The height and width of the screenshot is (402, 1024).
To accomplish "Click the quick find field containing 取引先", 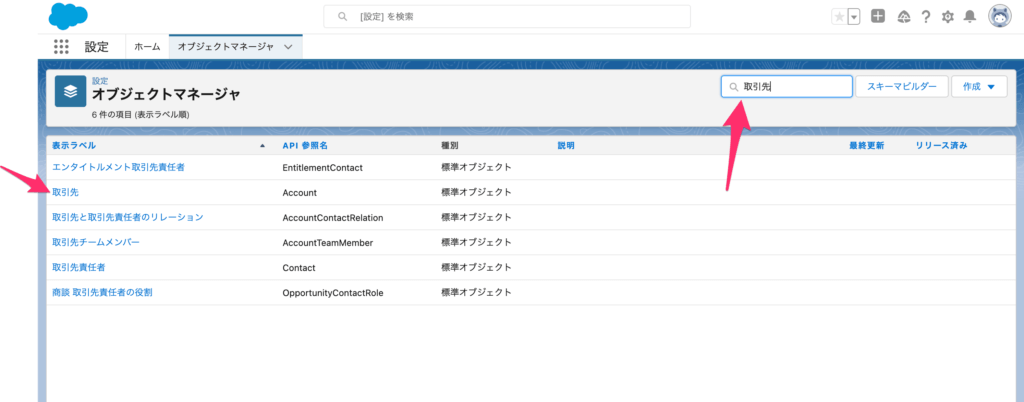I will (x=793, y=87).
